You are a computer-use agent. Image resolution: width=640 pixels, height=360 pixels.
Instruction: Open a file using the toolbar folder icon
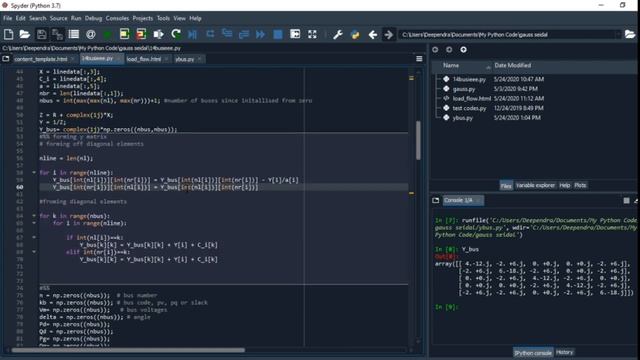(x=24, y=35)
